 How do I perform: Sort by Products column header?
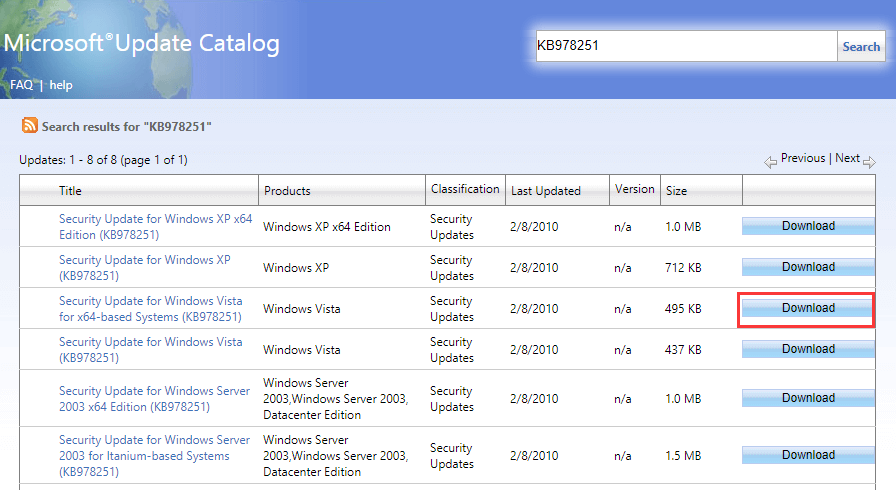tap(287, 190)
